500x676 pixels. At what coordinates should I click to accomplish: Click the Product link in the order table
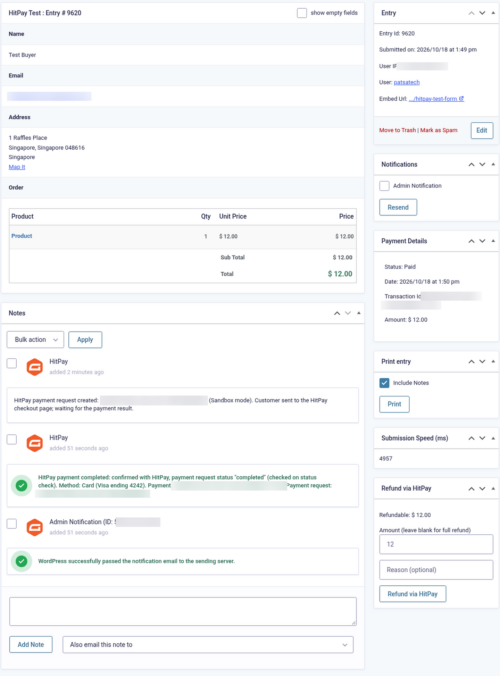[22, 236]
